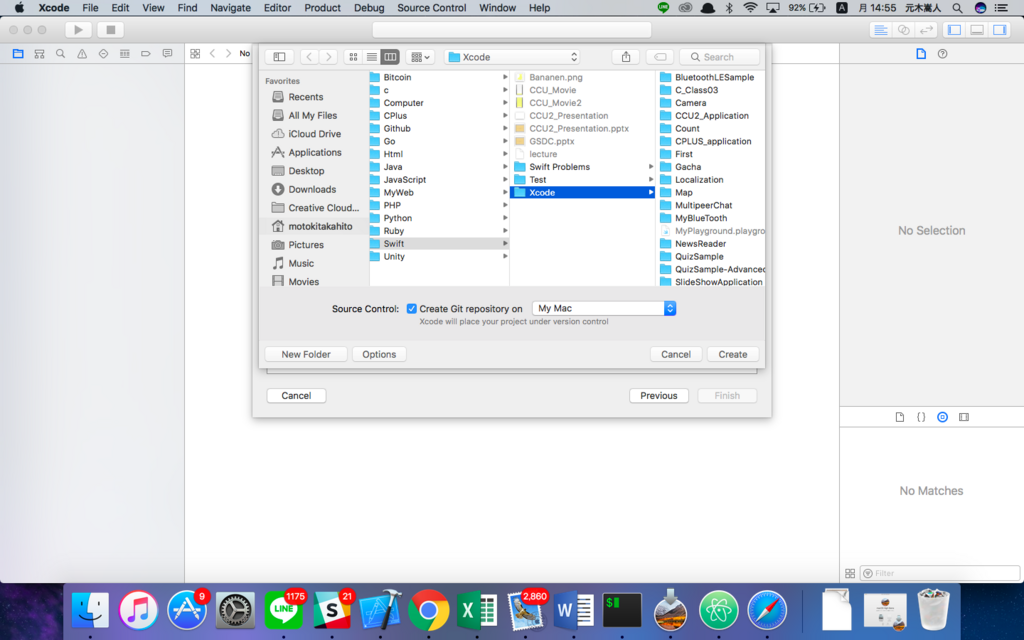
Task: Go forward in the file dialog
Action: click(328, 57)
